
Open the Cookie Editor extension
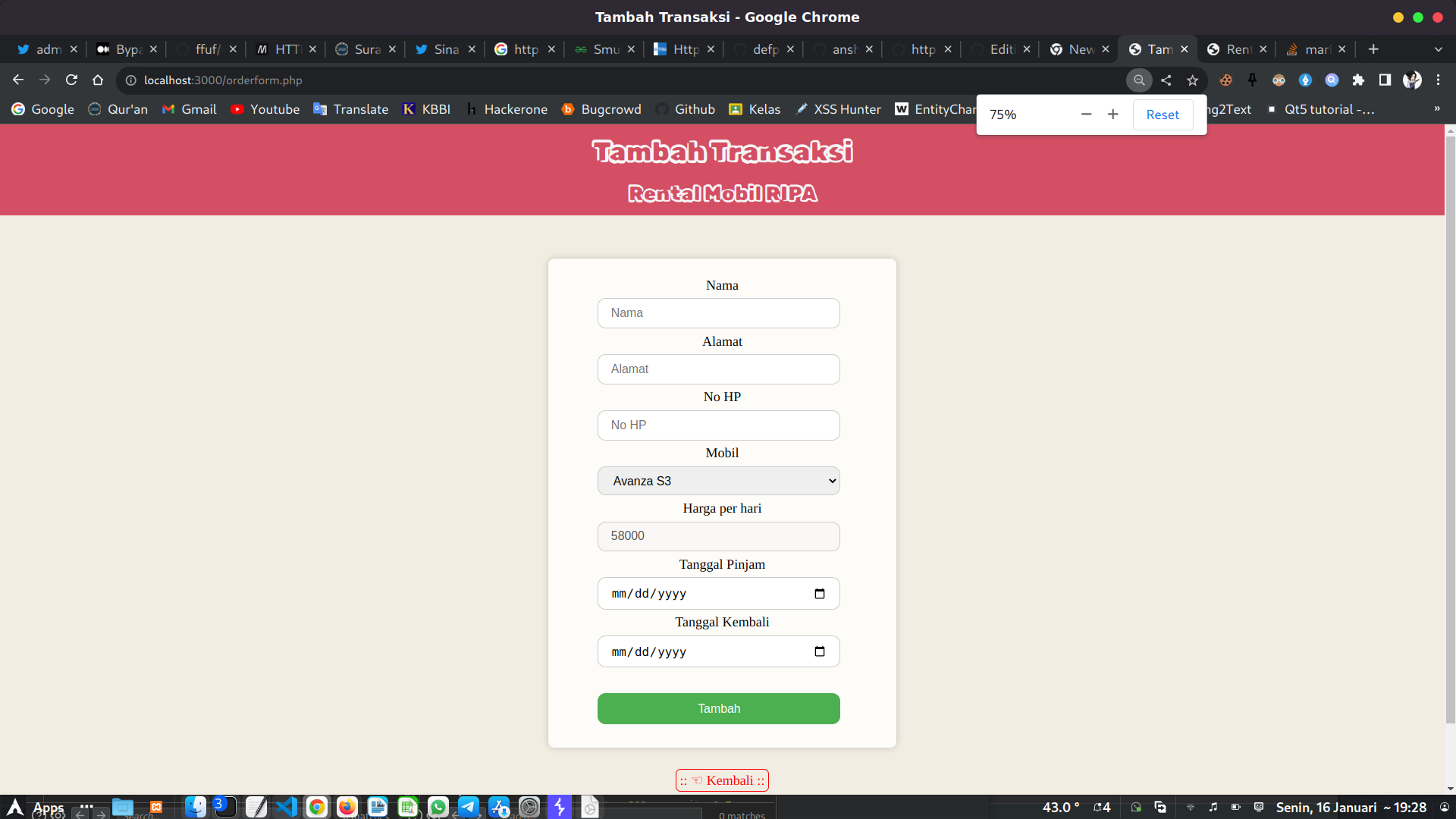point(1226,80)
